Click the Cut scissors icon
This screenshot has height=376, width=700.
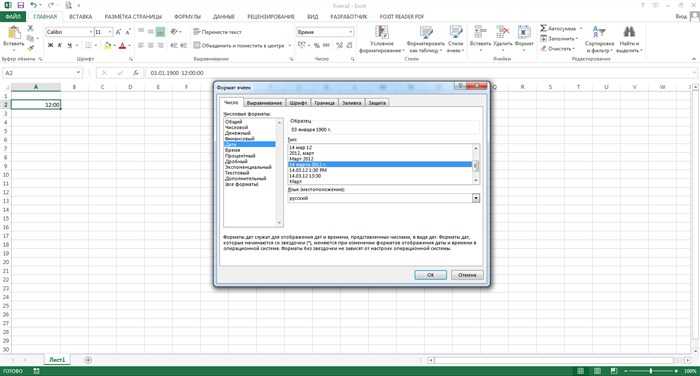coord(30,29)
